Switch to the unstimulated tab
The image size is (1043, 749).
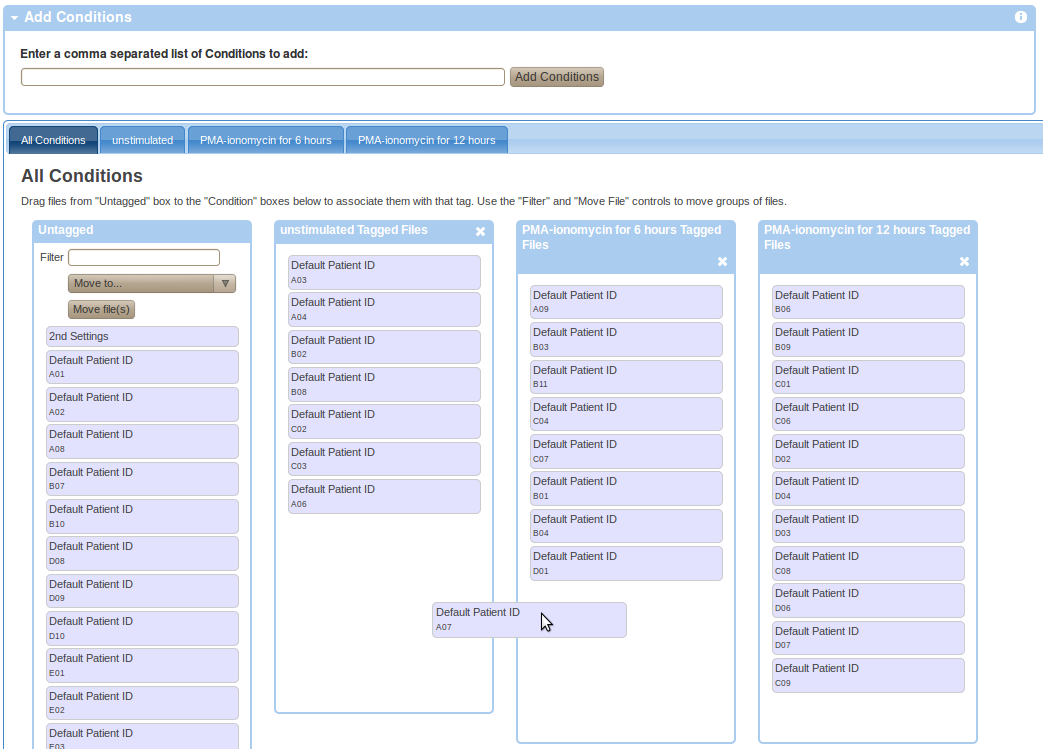(x=142, y=140)
